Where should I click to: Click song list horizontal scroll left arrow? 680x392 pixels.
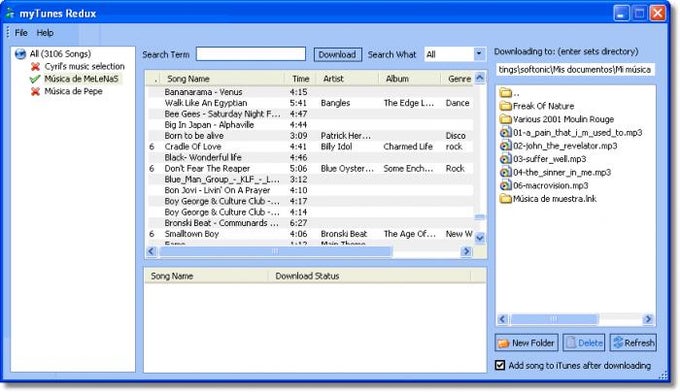152,251
